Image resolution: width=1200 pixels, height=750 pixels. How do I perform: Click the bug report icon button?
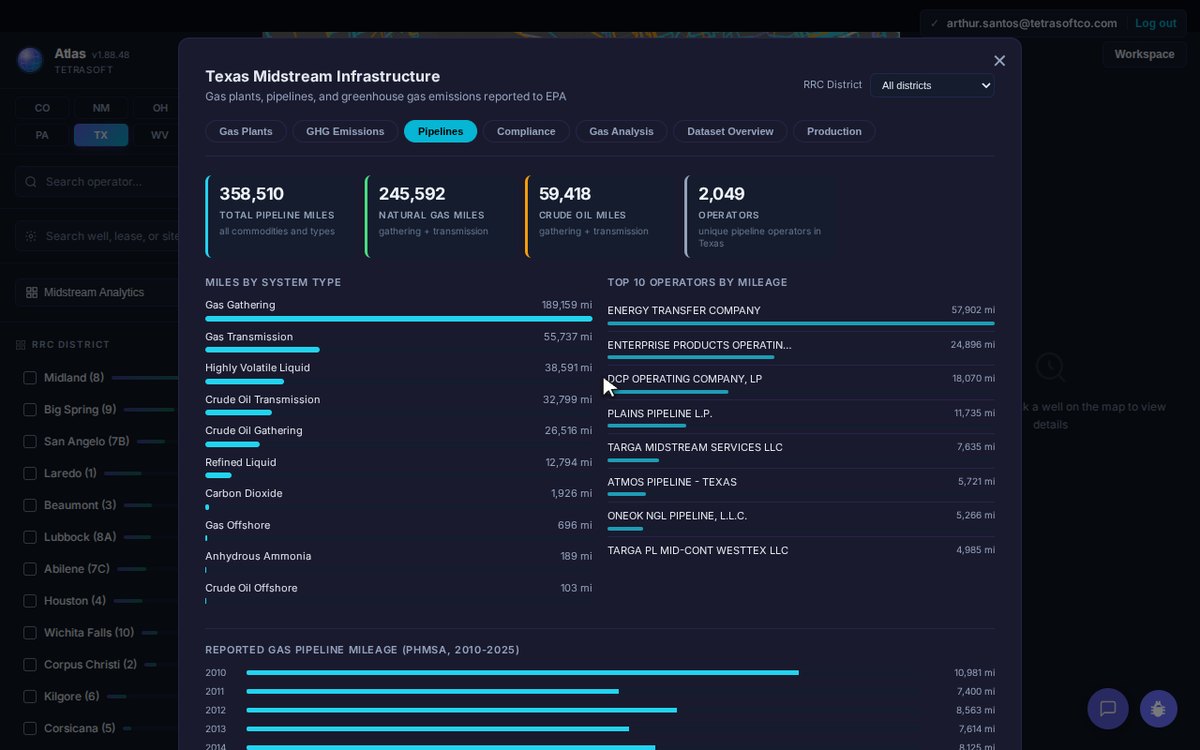(x=1158, y=708)
